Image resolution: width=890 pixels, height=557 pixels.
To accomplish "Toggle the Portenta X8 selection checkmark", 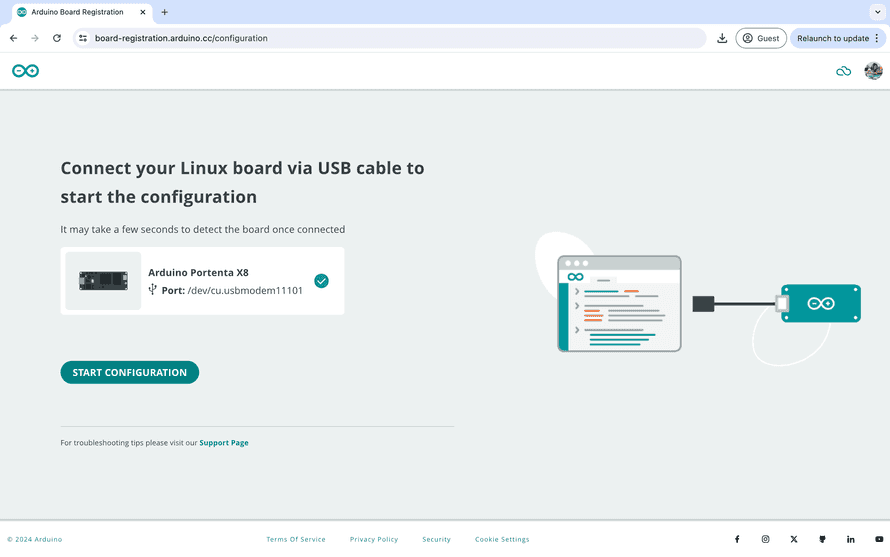I will [321, 281].
